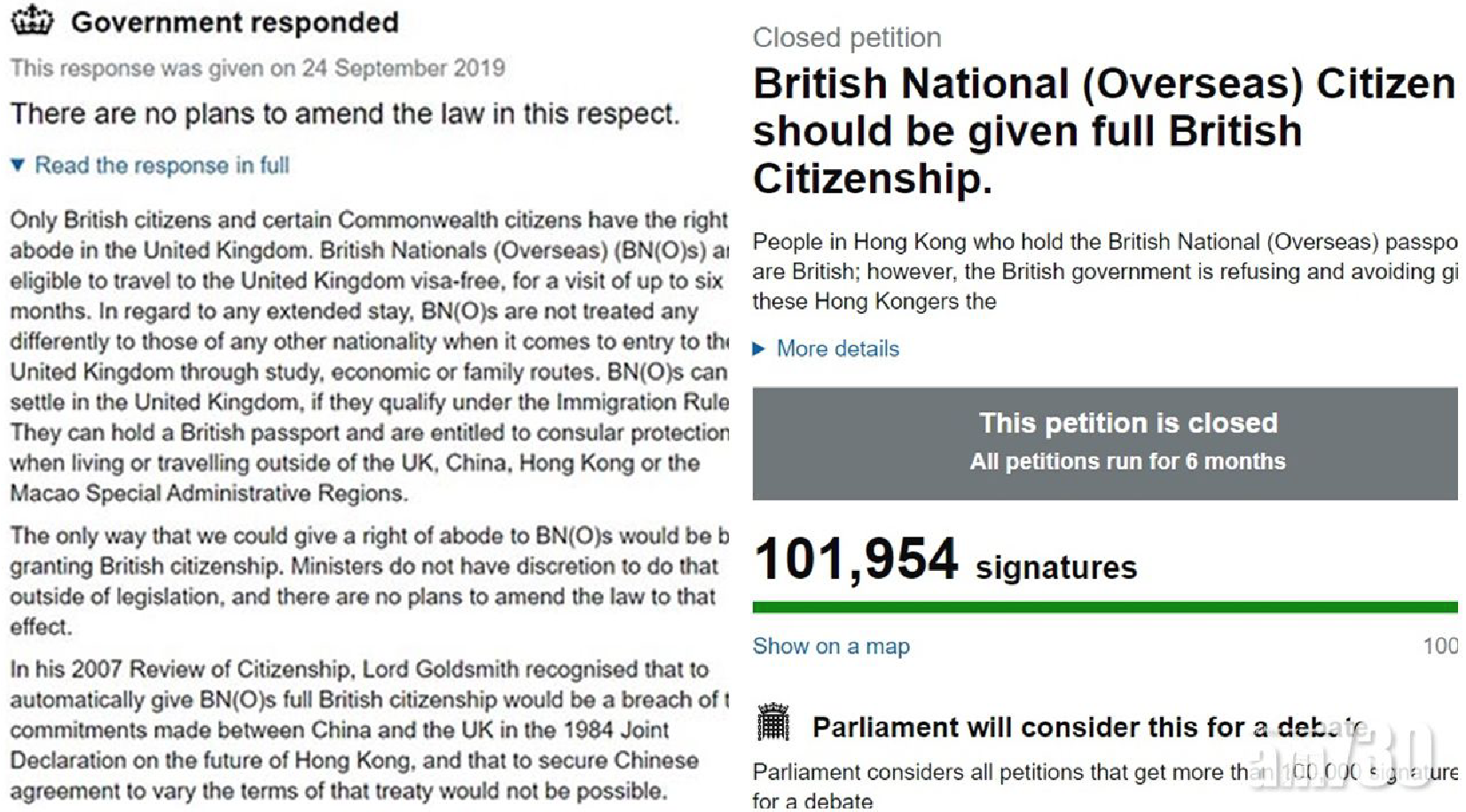
Task: Click the Lord Goldsmith paragraph in the response
Action: (x=369, y=730)
